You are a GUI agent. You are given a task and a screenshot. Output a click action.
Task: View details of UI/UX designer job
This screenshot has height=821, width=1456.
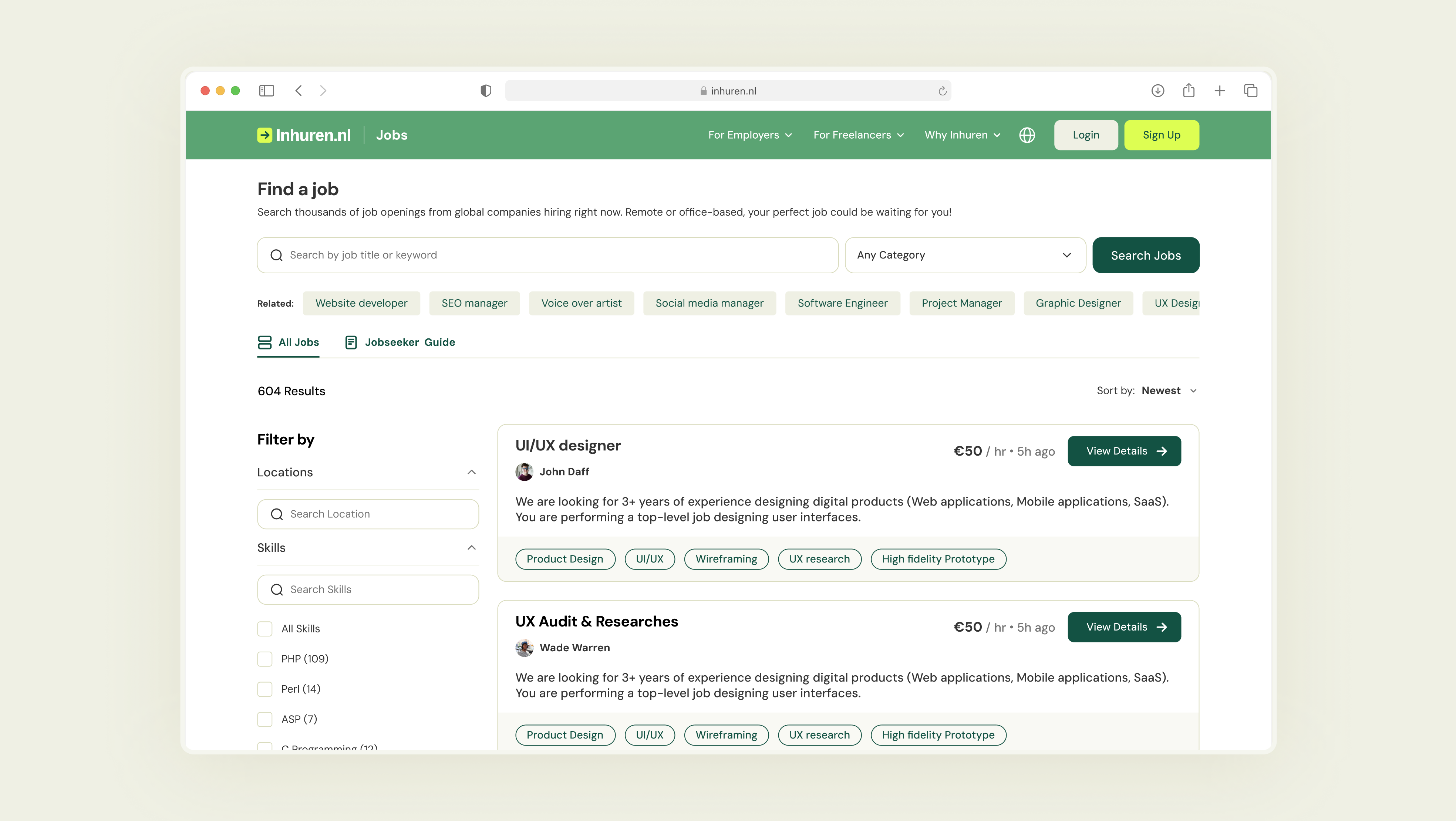click(x=1124, y=451)
